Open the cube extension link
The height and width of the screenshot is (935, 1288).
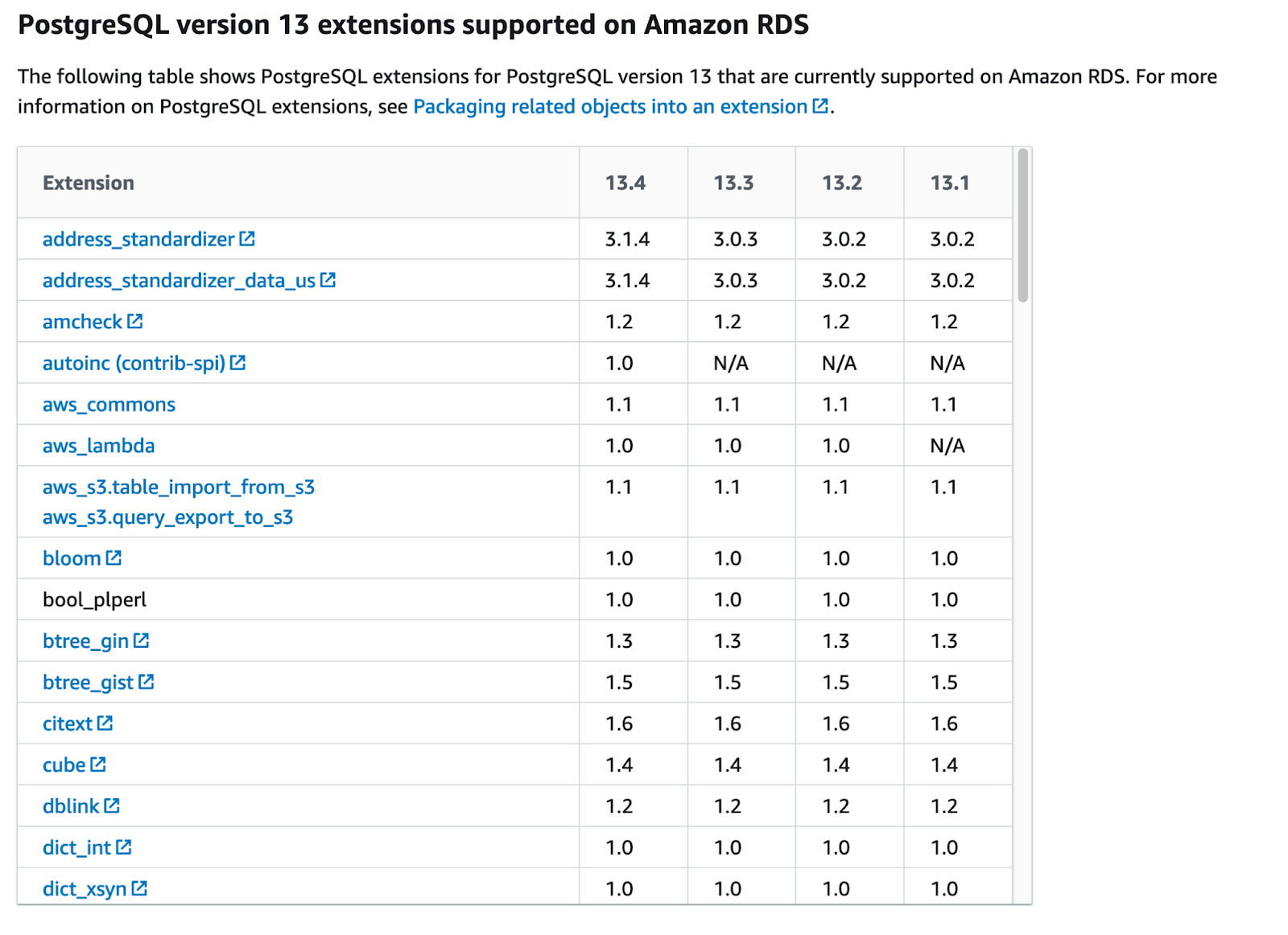(x=64, y=764)
